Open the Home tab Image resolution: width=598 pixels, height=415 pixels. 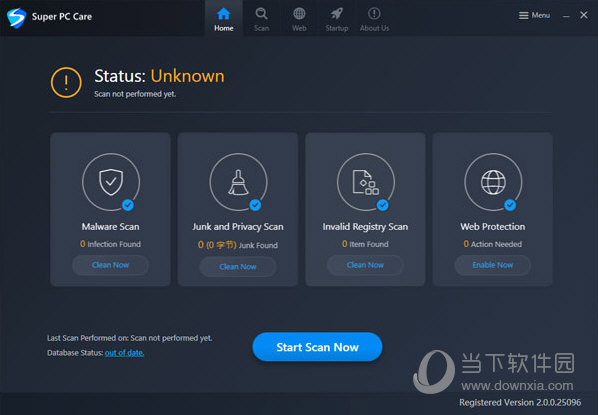click(223, 18)
